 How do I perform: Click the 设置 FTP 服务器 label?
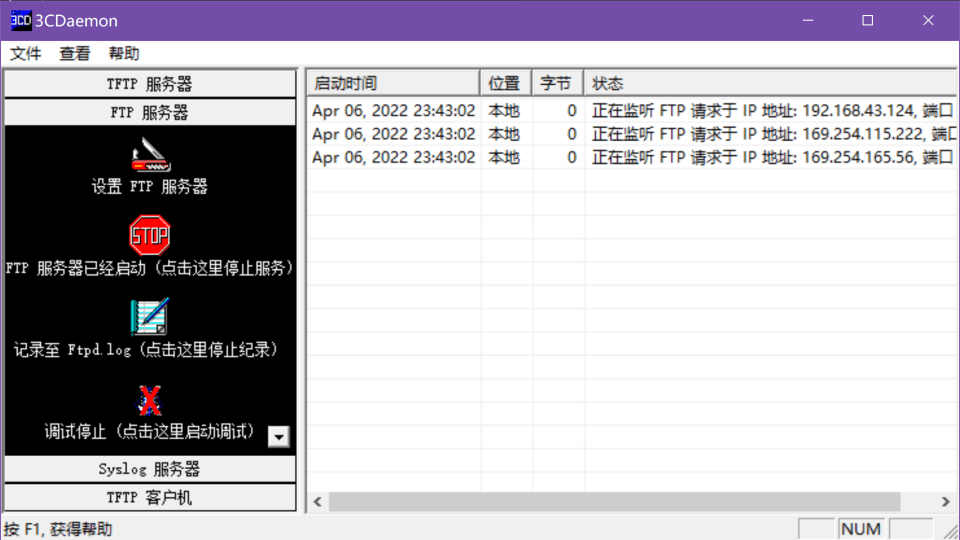(150, 186)
